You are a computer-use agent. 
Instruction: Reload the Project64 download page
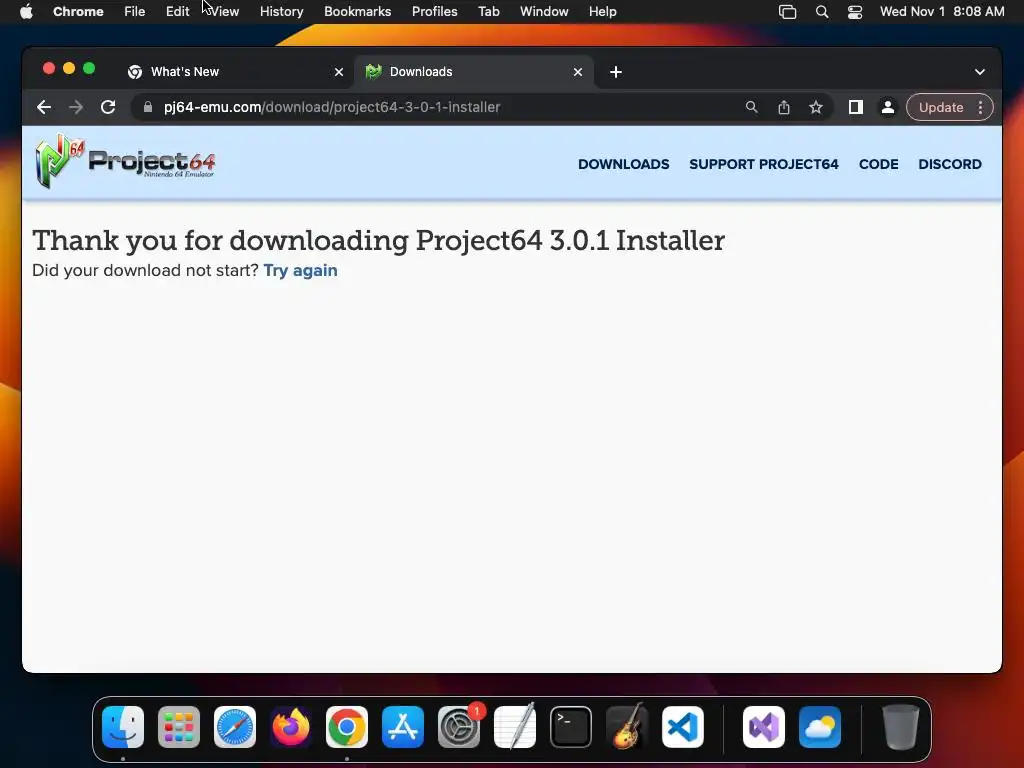108,107
